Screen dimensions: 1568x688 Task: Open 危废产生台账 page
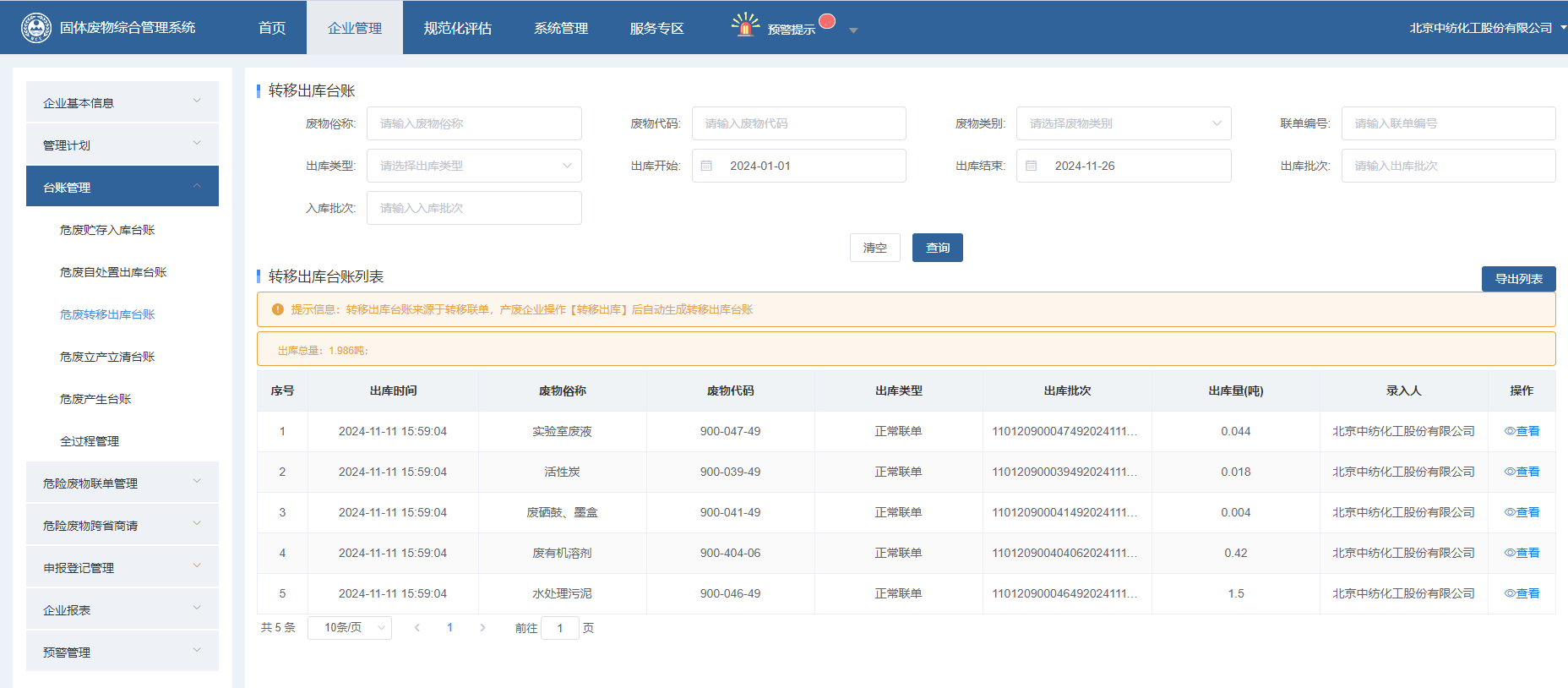(95, 399)
